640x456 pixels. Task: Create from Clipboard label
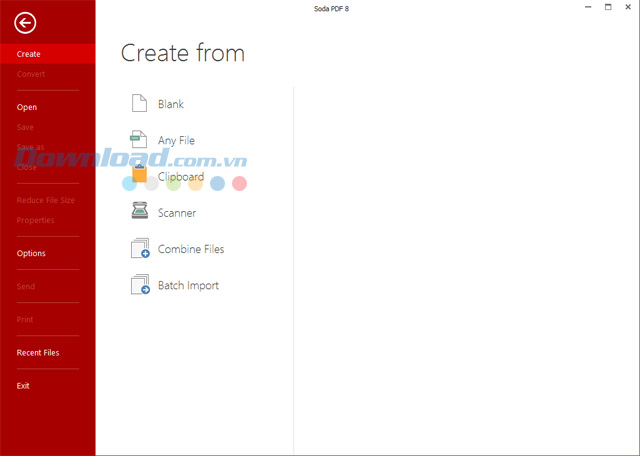181,177
